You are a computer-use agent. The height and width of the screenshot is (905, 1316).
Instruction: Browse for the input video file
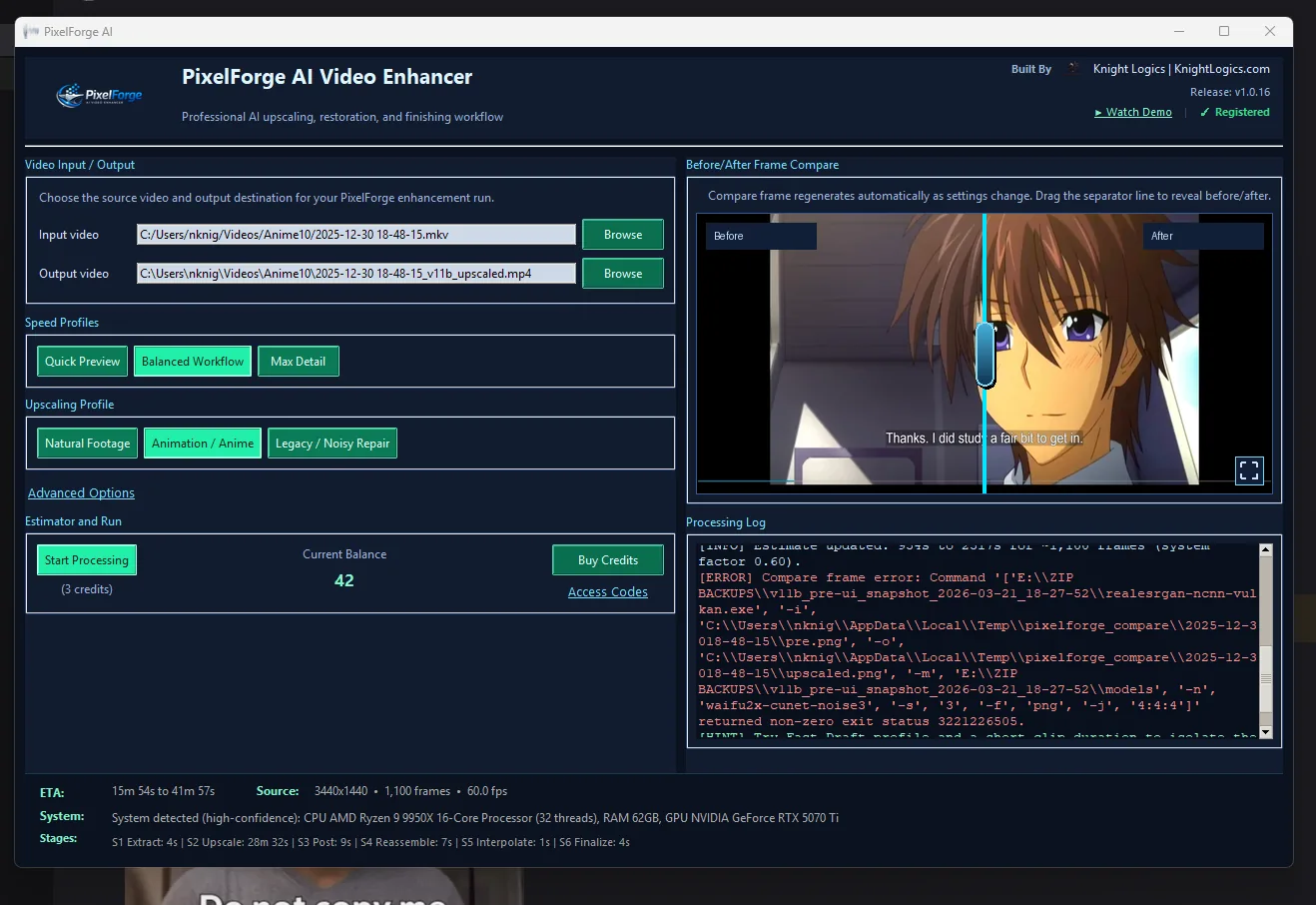click(623, 235)
